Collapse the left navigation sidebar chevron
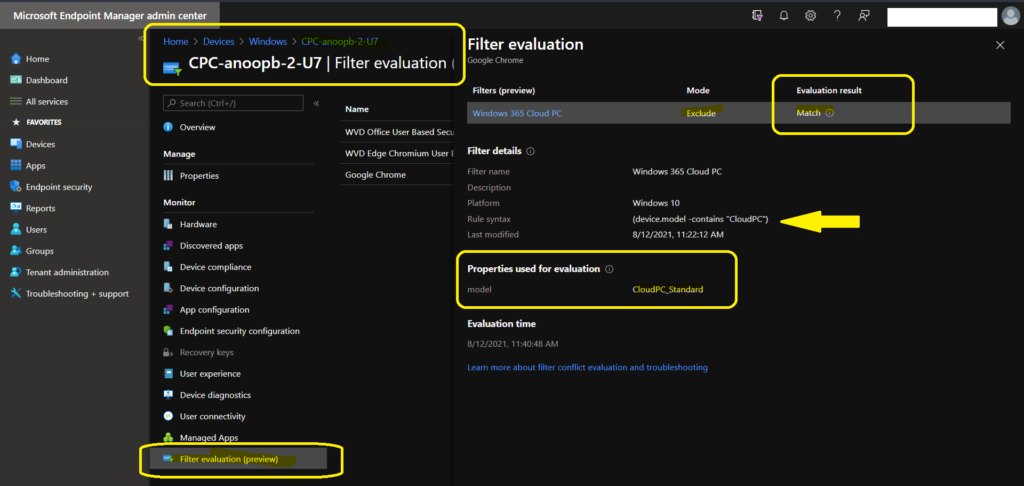Viewport: 1024px width, 486px height. coord(140,39)
